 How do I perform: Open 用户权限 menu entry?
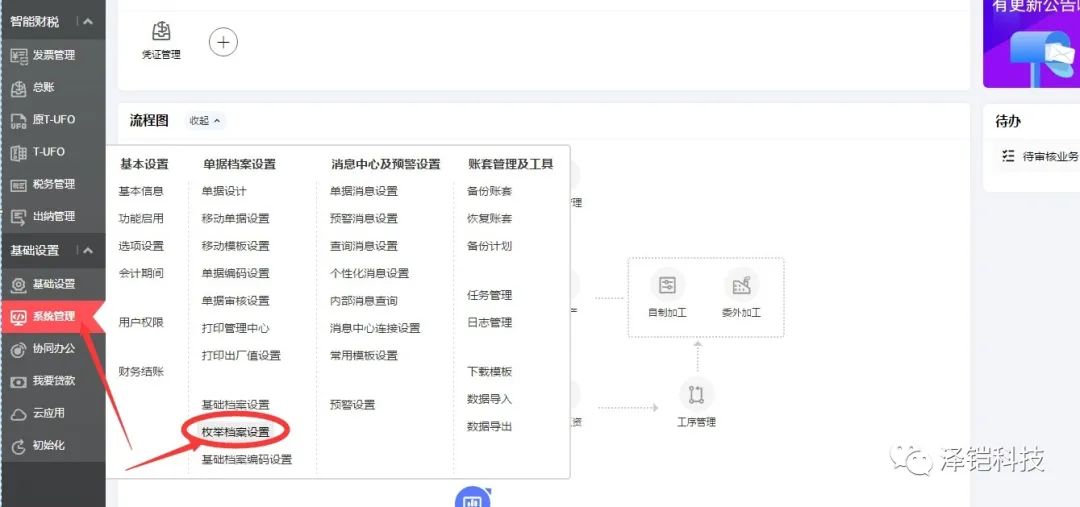coord(141,322)
